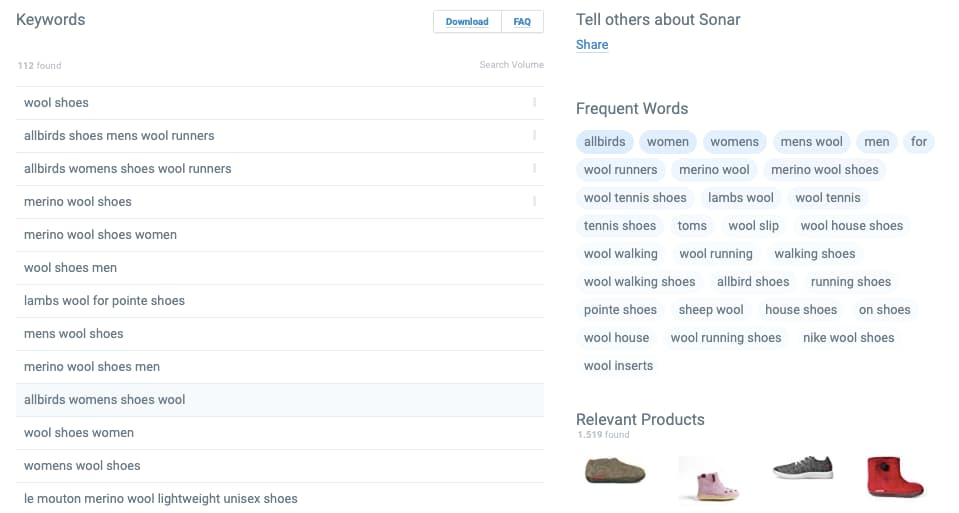Choose the 'merino wool shoes women' keyword row
959x513 pixels.
280,235
